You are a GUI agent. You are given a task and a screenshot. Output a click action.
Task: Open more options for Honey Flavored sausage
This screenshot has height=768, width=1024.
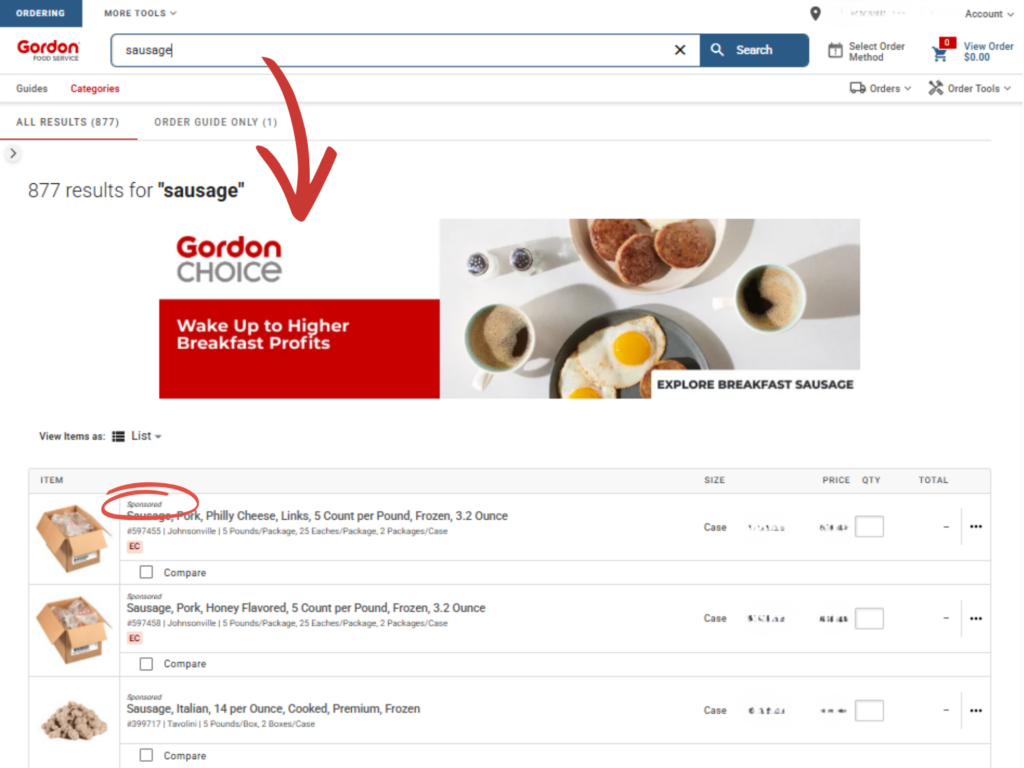[975, 619]
